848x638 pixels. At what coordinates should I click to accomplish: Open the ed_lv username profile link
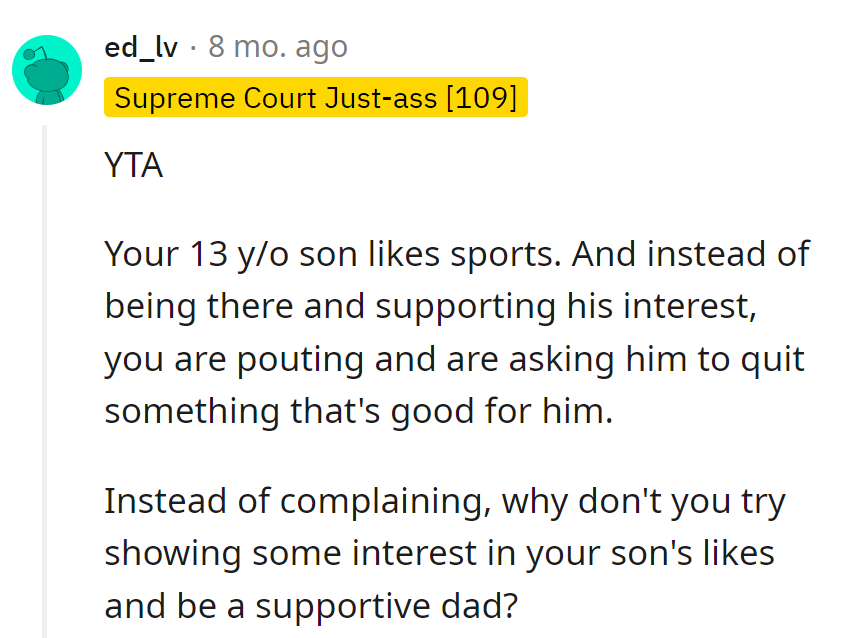[x=140, y=46]
